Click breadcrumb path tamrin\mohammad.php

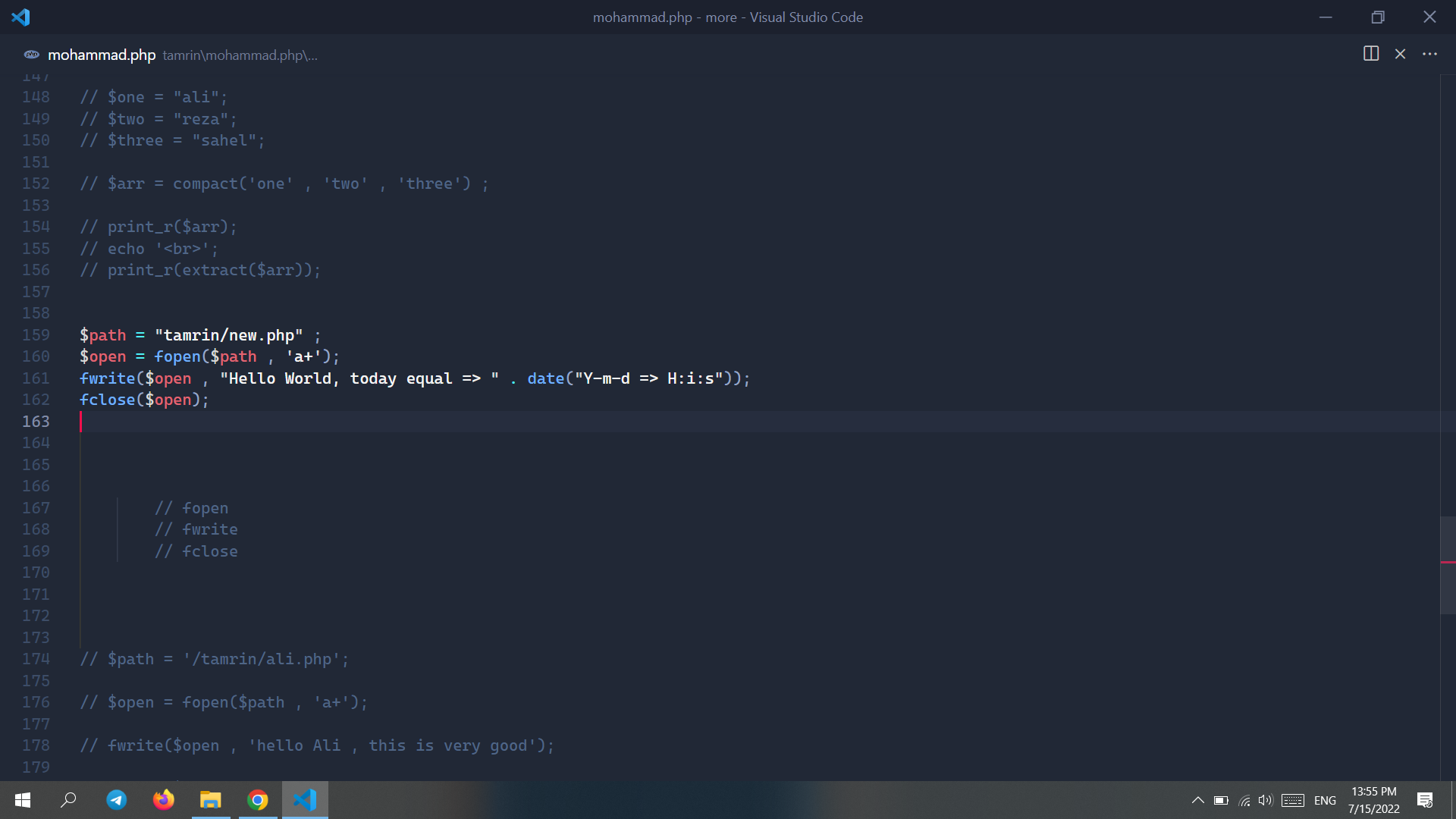(240, 55)
